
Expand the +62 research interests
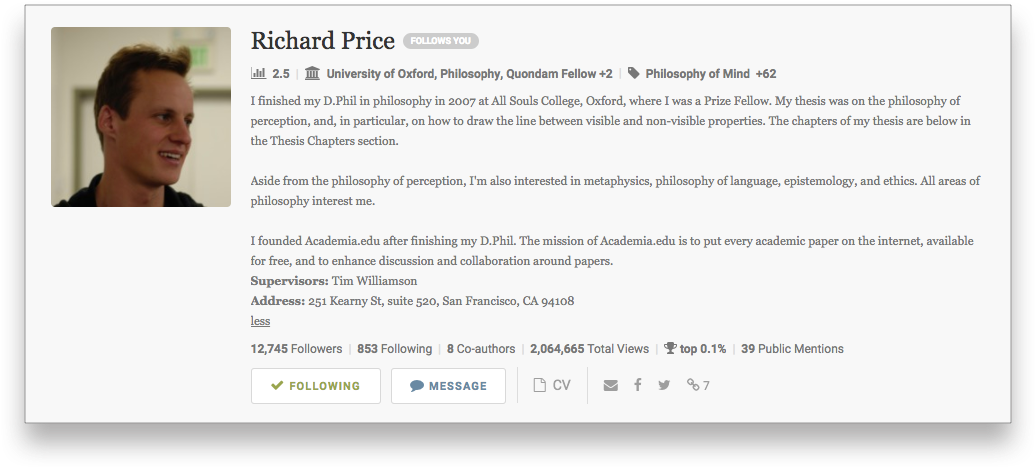coord(766,74)
